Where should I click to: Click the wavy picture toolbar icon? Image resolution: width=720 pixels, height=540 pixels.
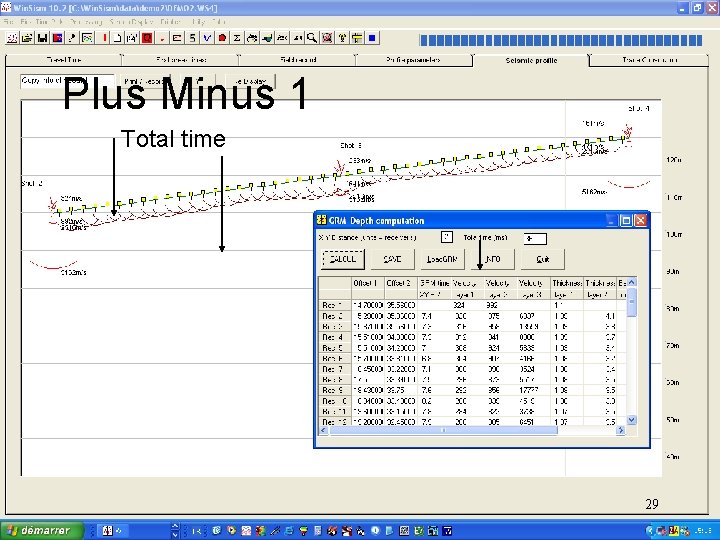[x=87, y=38]
